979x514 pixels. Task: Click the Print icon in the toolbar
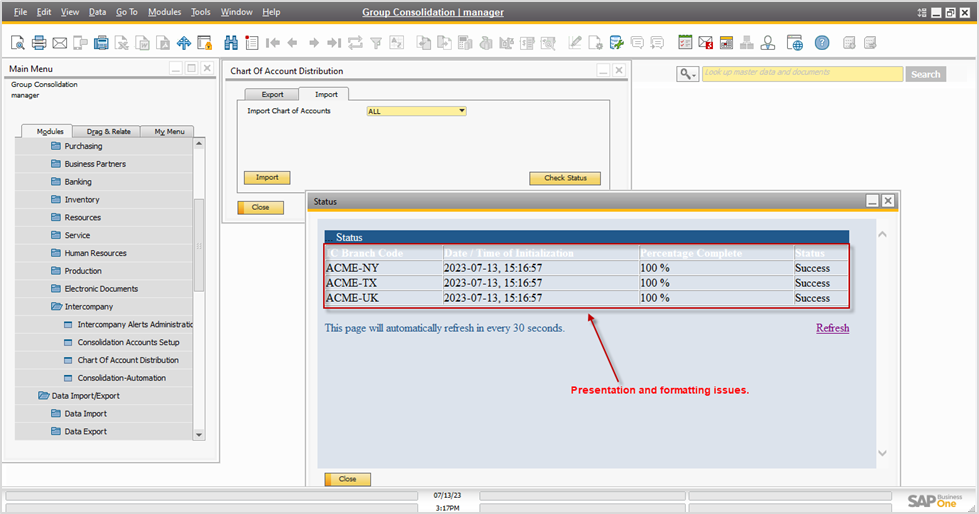[x=39, y=43]
